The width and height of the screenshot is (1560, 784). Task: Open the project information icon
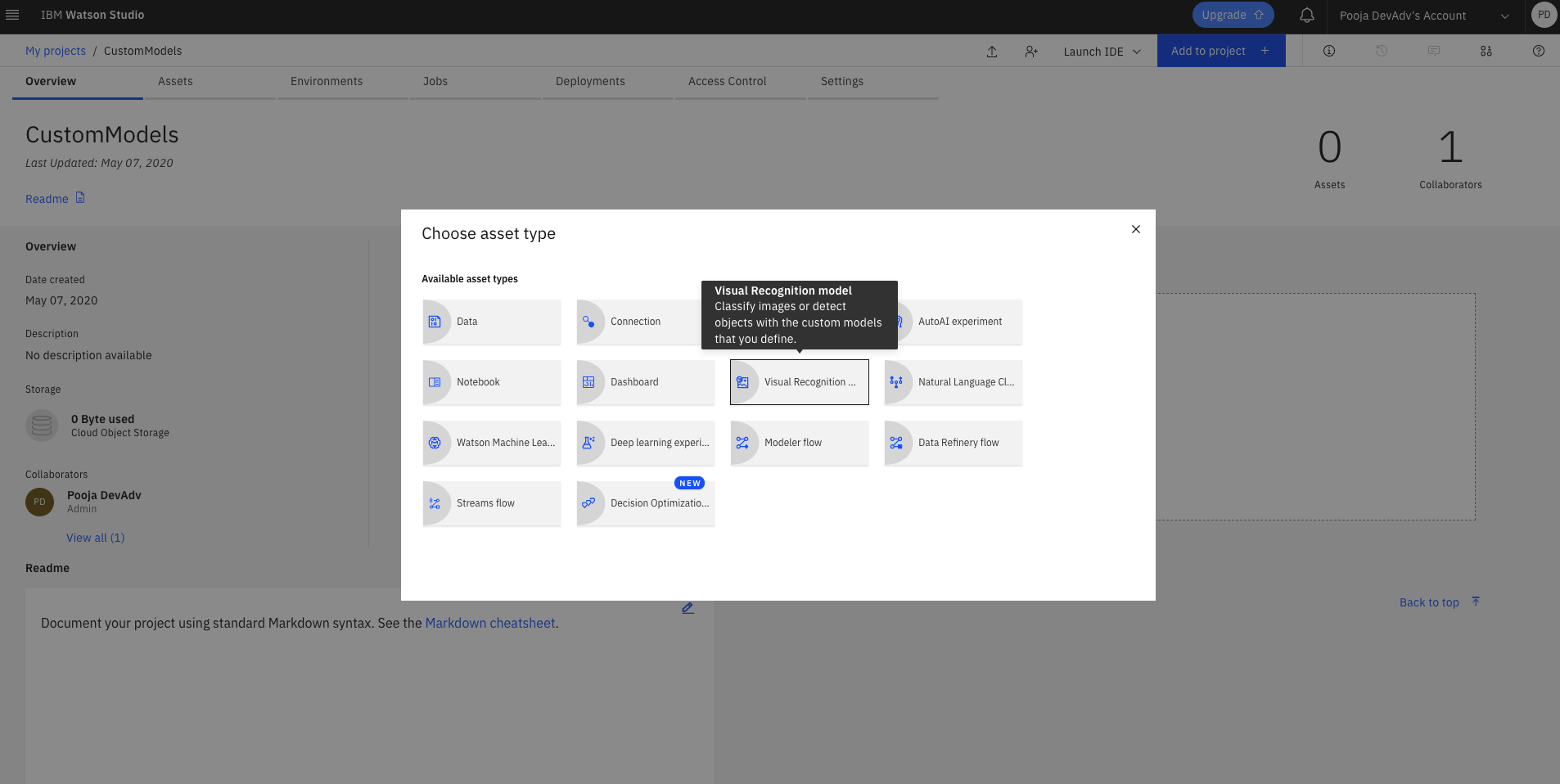pyautogui.click(x=1329, y=51)
